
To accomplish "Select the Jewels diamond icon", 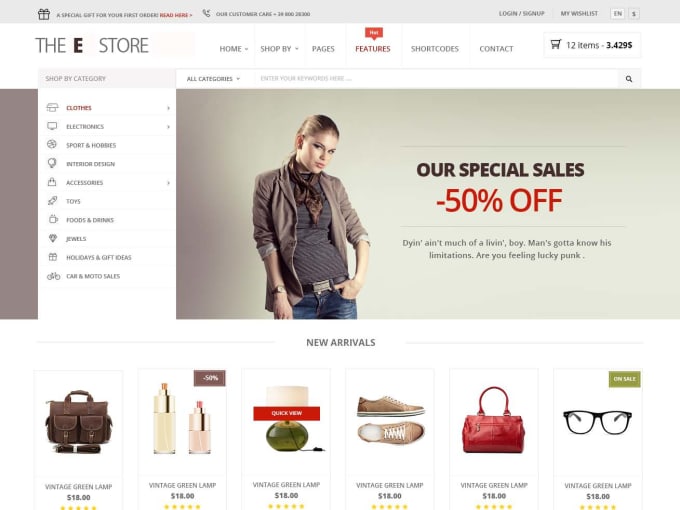I will coord(52,238).
